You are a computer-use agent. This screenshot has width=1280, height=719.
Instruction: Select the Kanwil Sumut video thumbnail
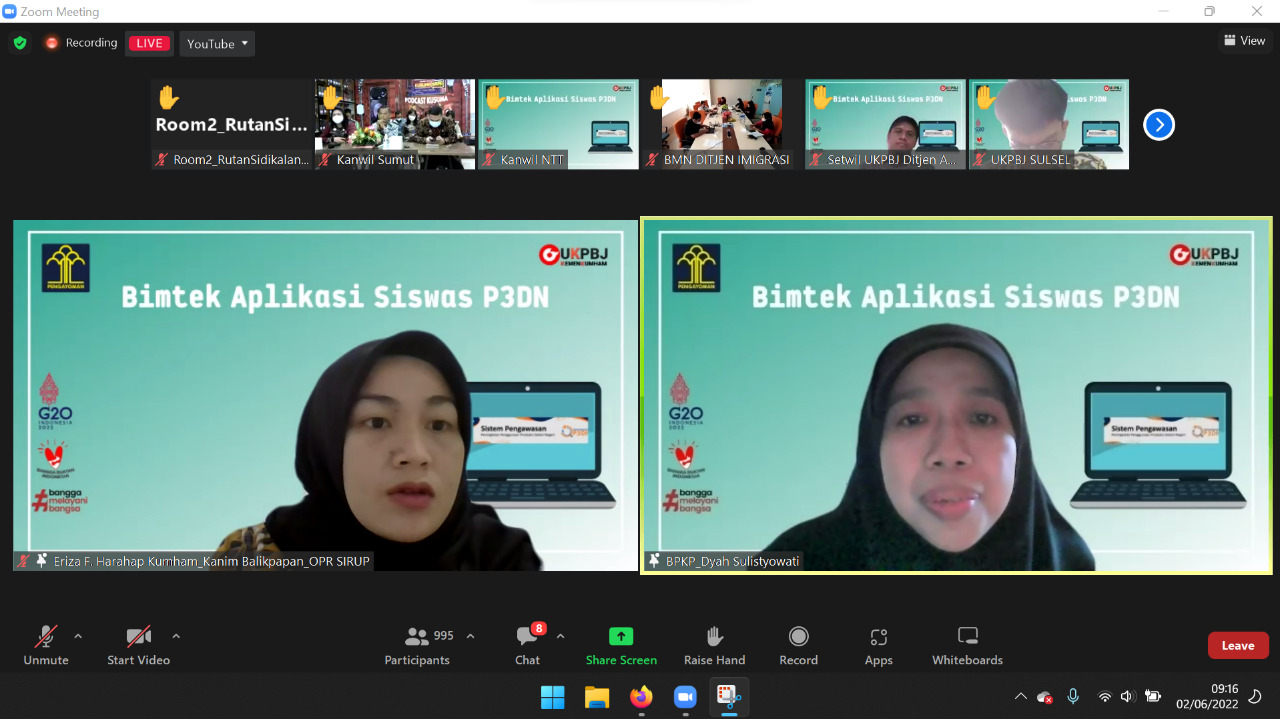pyautogui.click(x=395, y=124)
